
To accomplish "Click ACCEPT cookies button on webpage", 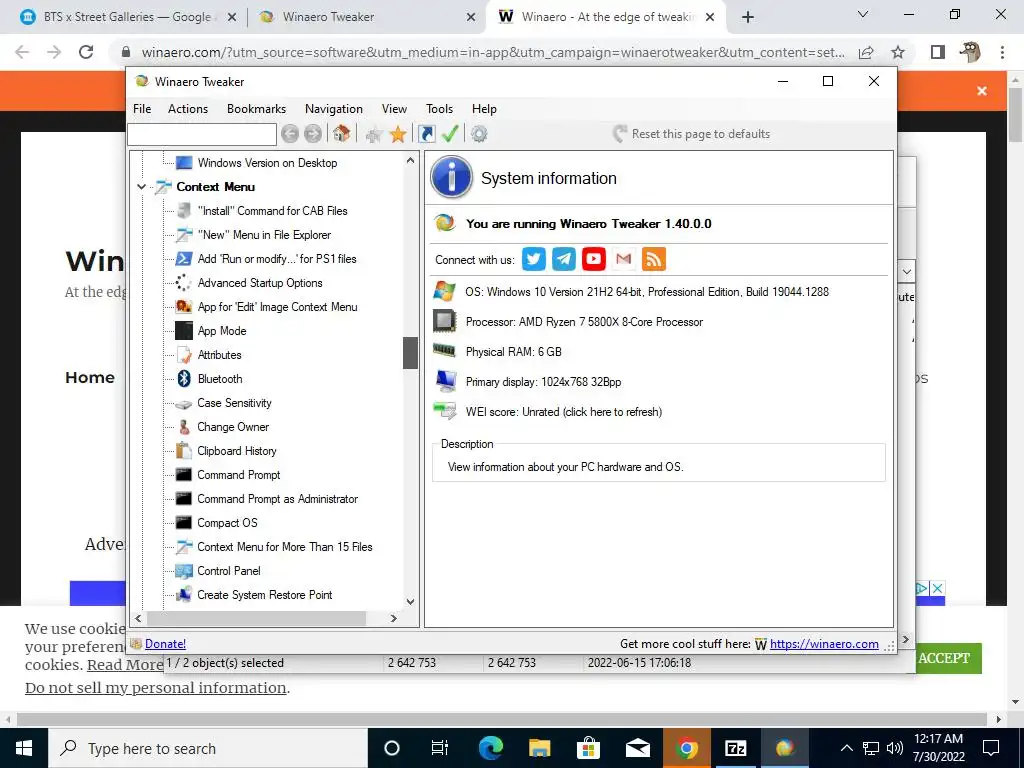I will point(944,658).
